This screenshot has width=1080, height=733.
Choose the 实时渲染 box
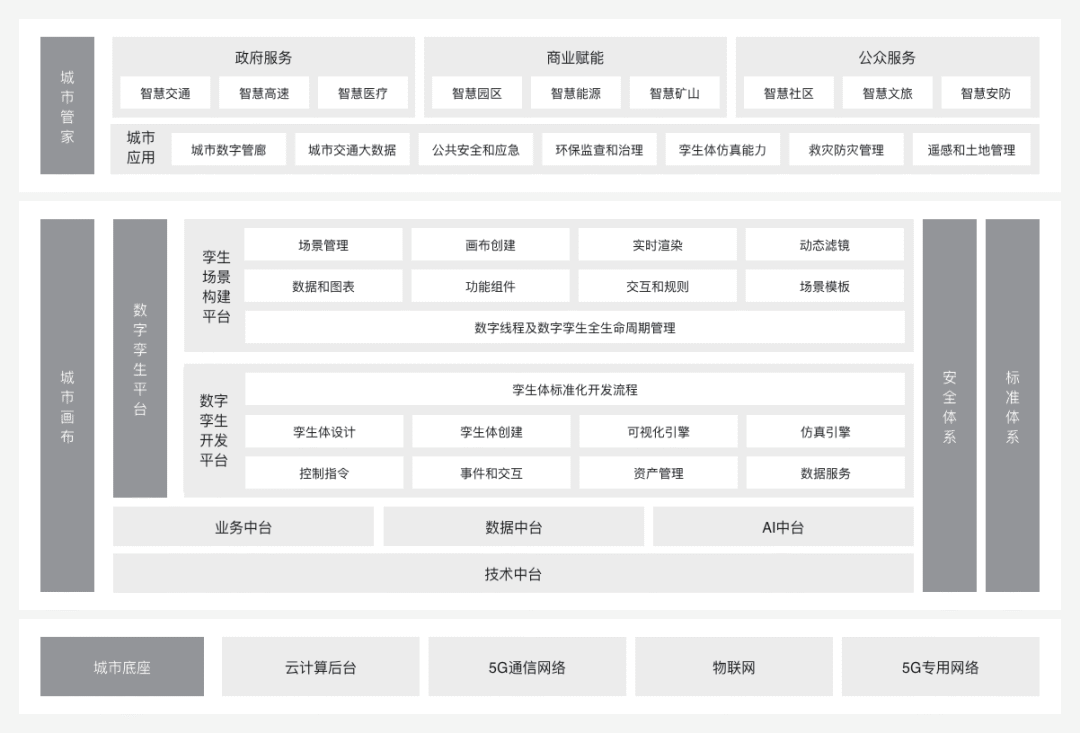coord(658,245)
